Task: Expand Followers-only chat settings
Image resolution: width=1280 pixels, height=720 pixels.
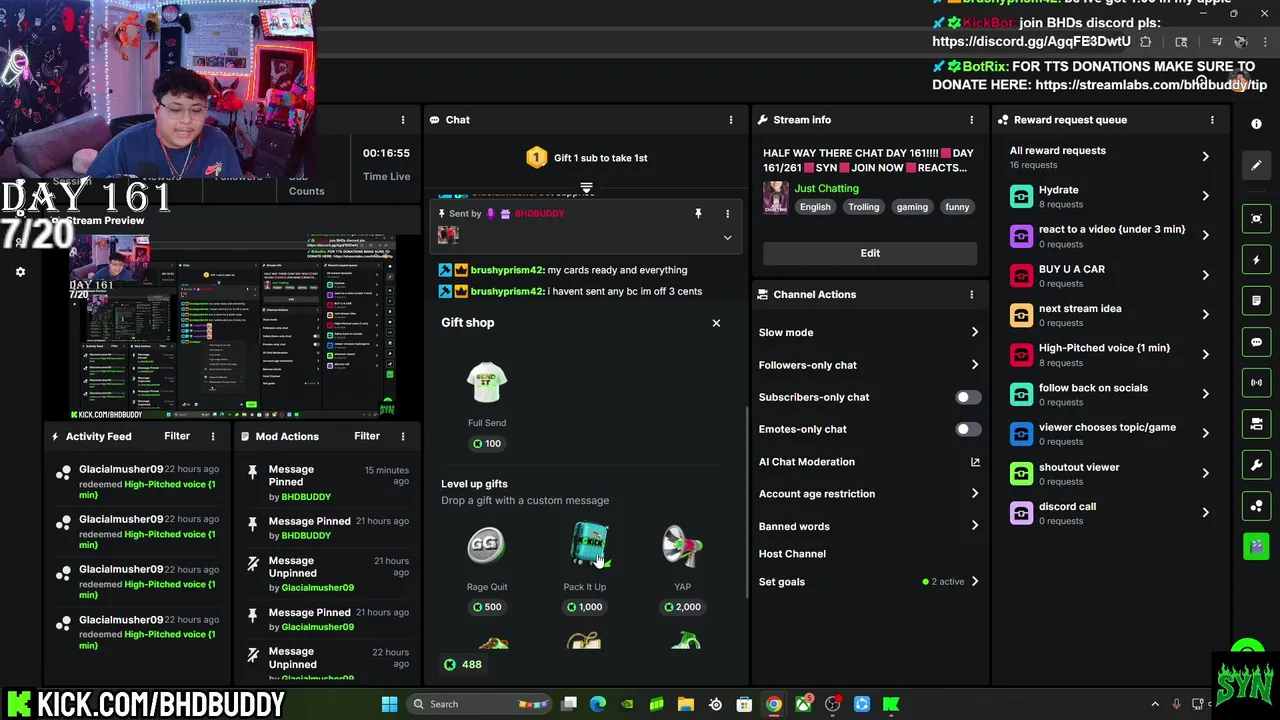Action: pos(868,365)
